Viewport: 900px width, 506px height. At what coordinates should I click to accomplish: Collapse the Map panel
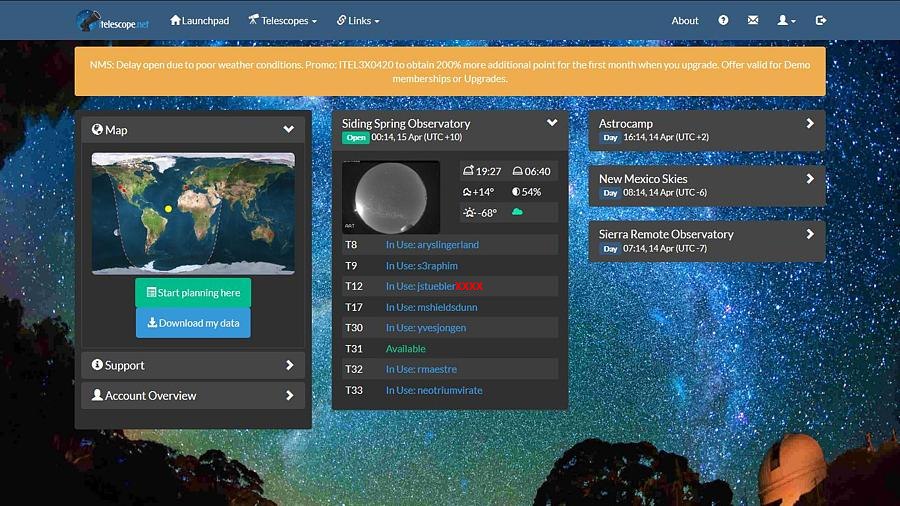click(x=288, y=129)
